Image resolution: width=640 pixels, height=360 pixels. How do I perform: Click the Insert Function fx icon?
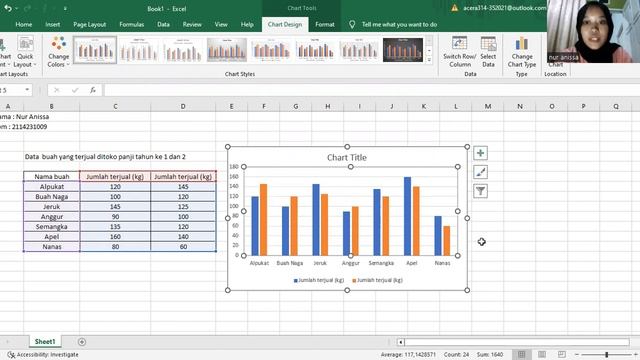tap(93, 90)
